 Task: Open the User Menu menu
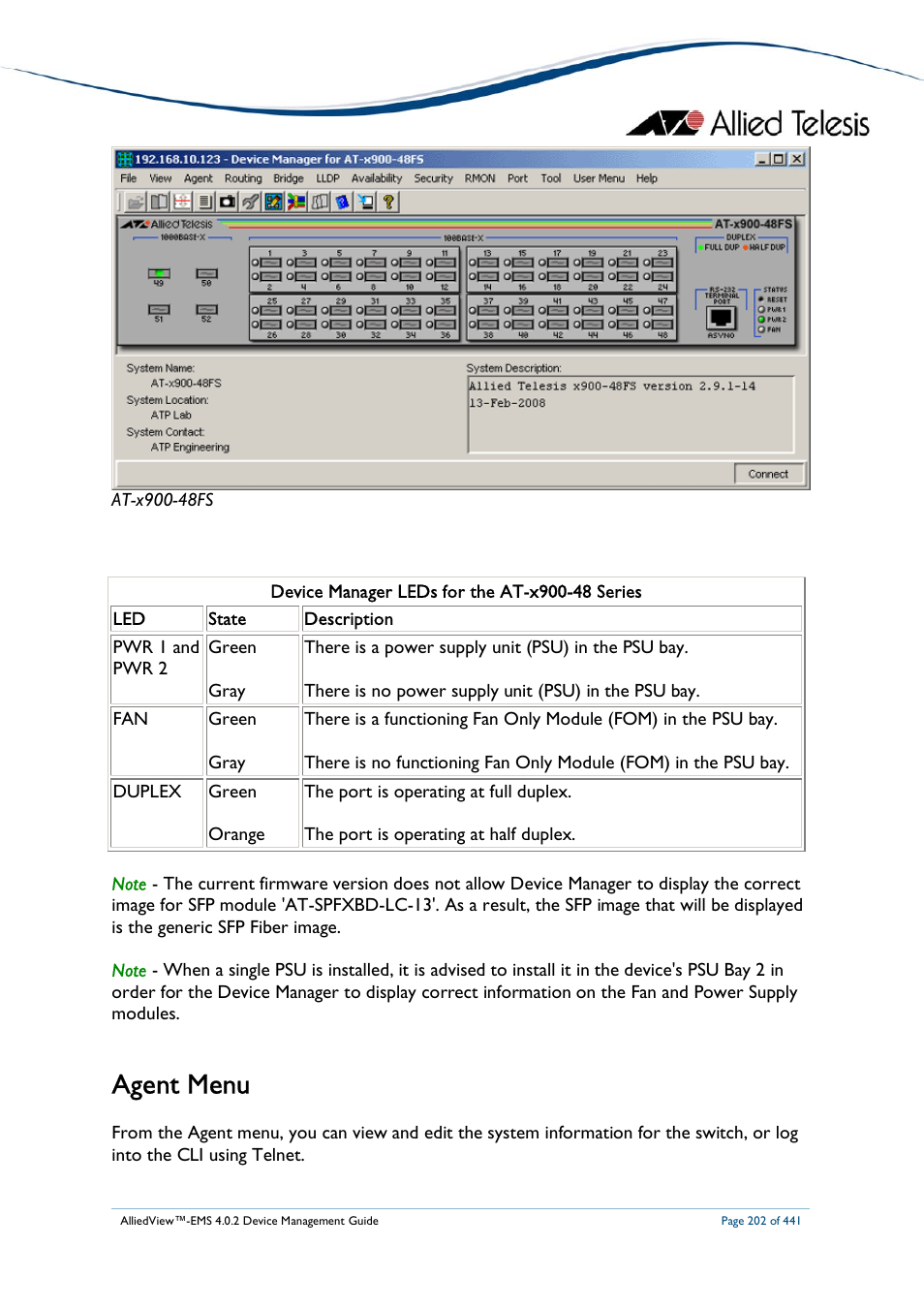[x=599, y=178]
